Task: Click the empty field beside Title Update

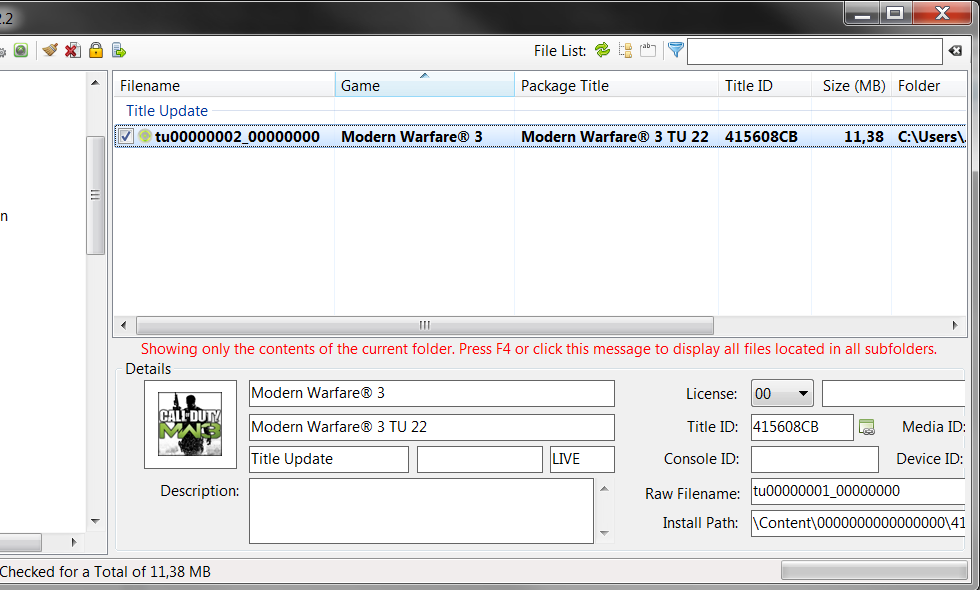Action: pyautogui.click(x=480, y=459)
